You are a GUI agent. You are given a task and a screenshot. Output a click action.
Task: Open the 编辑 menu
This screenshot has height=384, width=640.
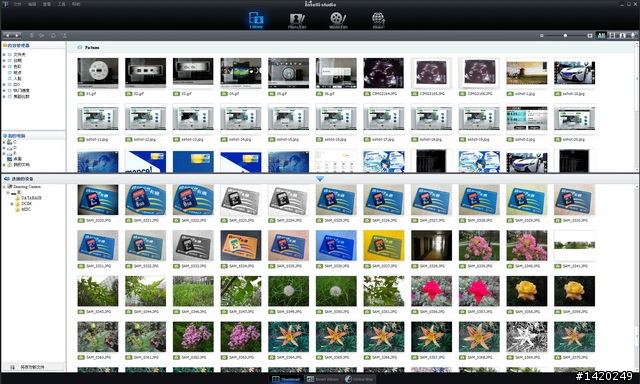coord(32,4)
